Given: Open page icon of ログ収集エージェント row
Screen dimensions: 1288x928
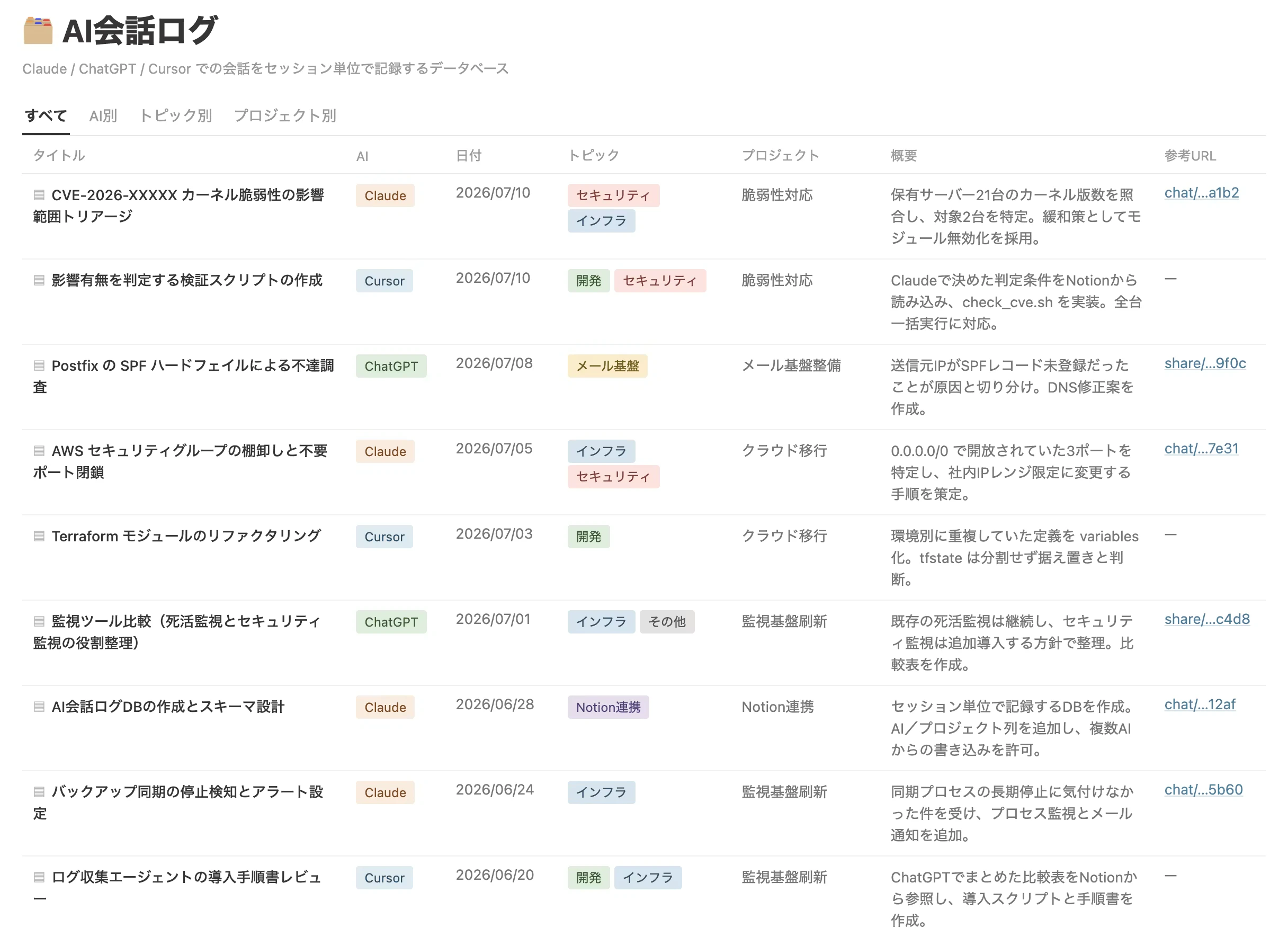Looking at the screenshot, I should 39,878.
